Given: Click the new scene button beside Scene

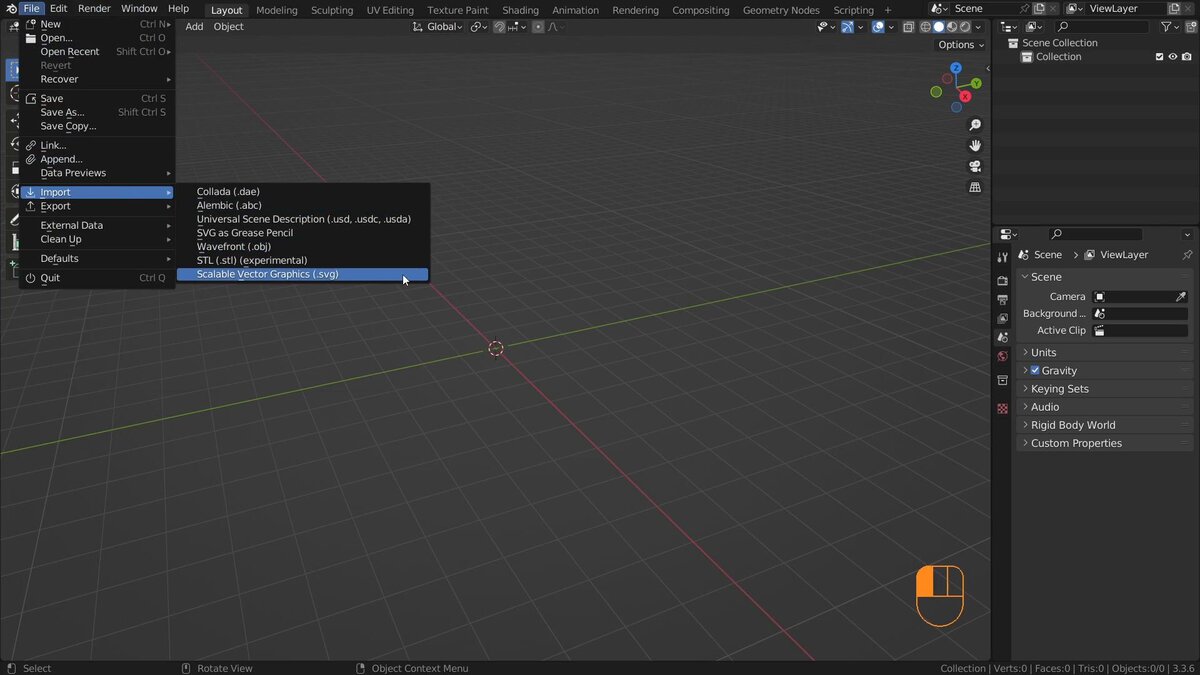Looking at the screenshot, I should pos(1038,8).
